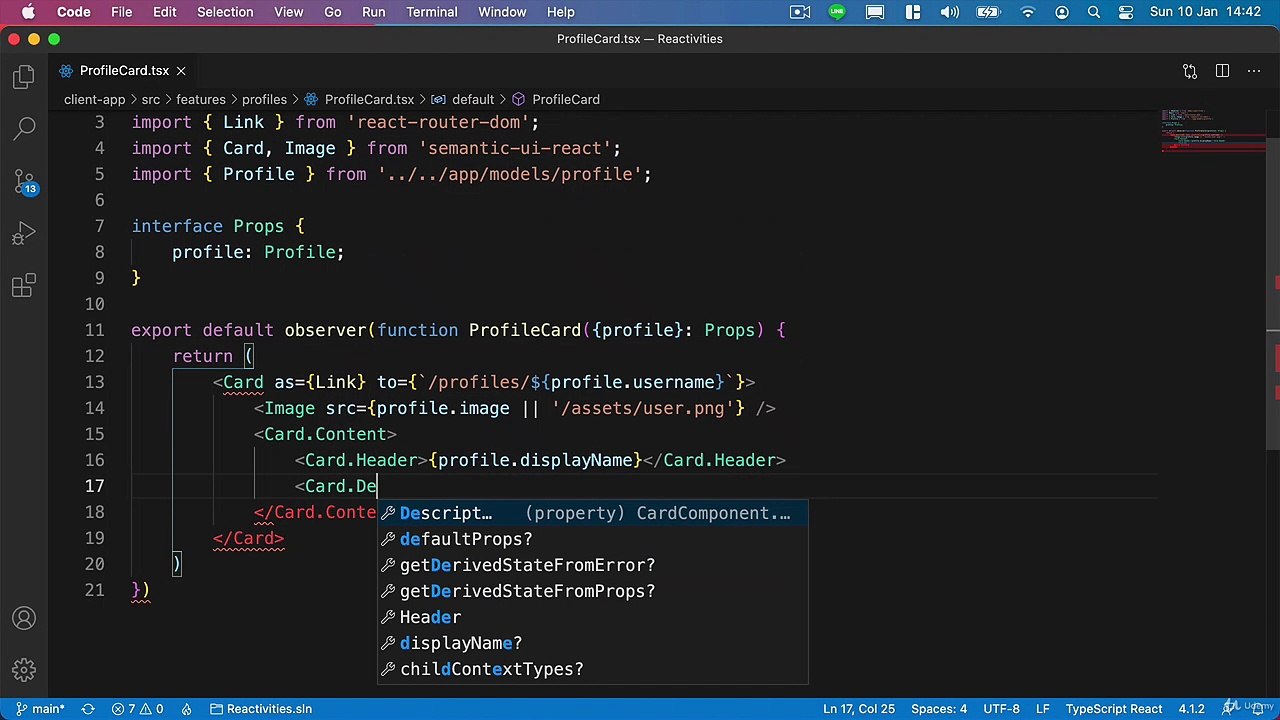Open the Run and Debug view
Viewport: 1280px width, 720px height.
(24, 234)
